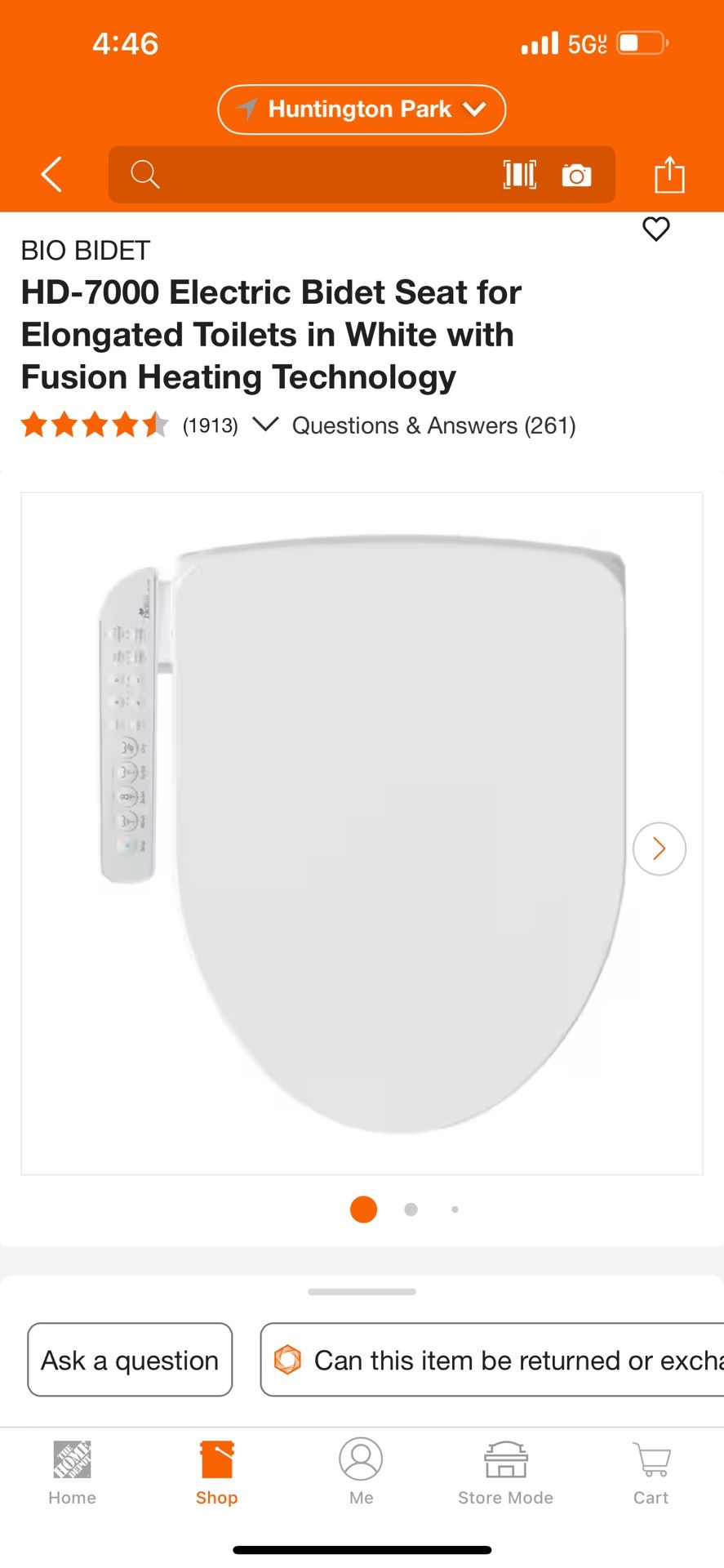Viewport: 724px width, 1568px height.
Task: Tap the Ask a question button
Action: (x=130, y=1360)
